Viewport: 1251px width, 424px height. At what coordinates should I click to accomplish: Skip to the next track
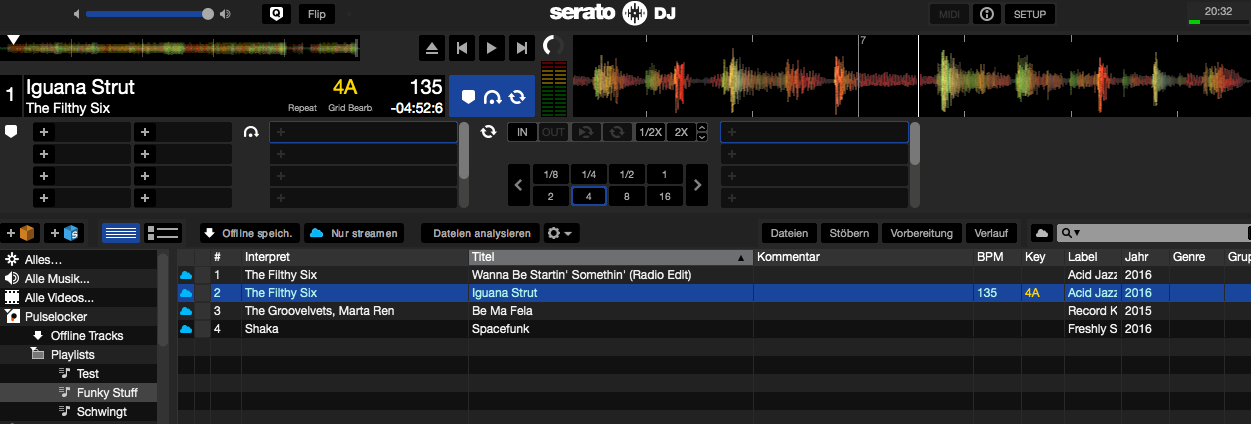(521, 47)
